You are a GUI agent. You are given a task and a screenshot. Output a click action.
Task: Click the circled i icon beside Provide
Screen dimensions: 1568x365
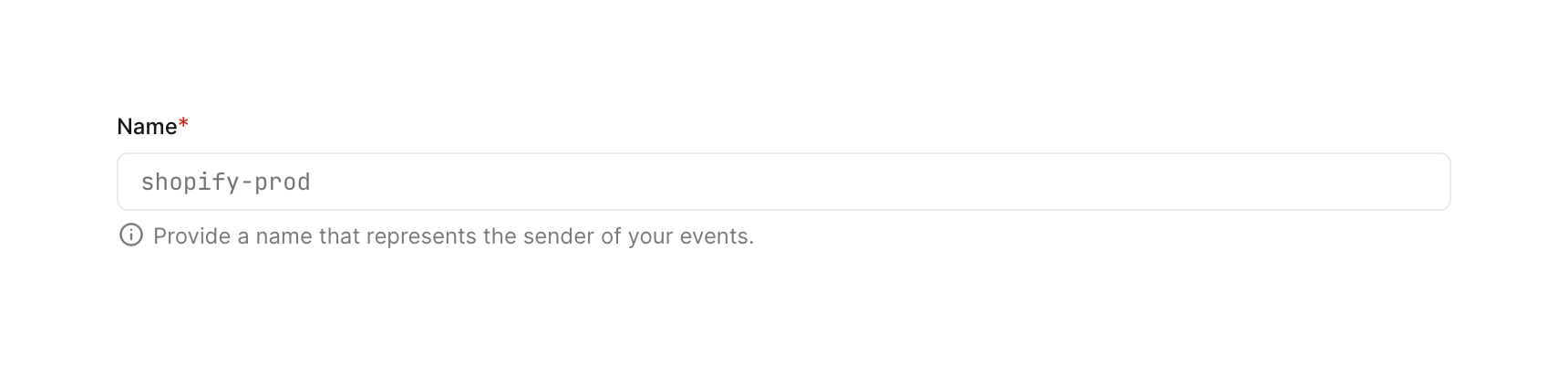pos(131,236)
